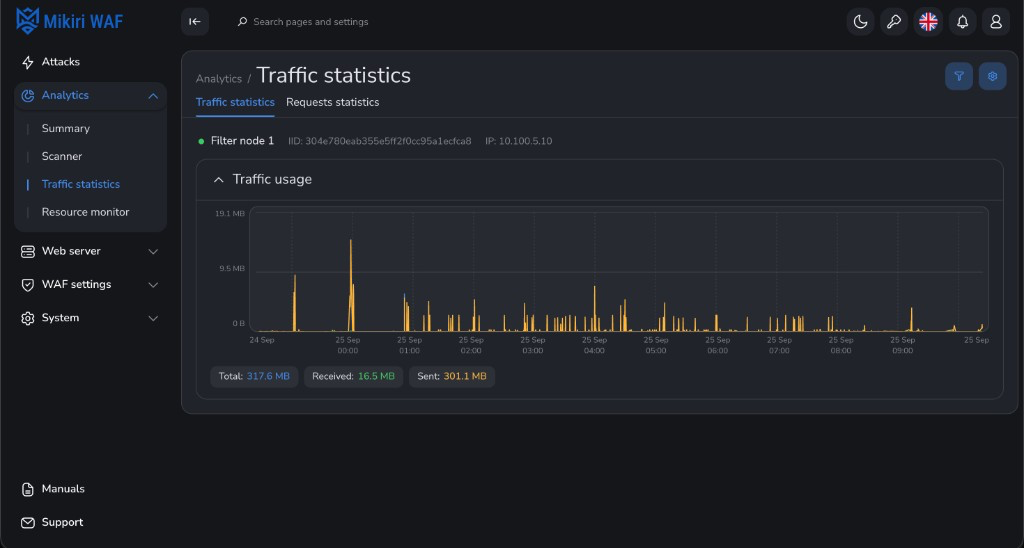The image size is (1024, 548).
Task: Click the Support envelope icon
Action: click(27, 523)
